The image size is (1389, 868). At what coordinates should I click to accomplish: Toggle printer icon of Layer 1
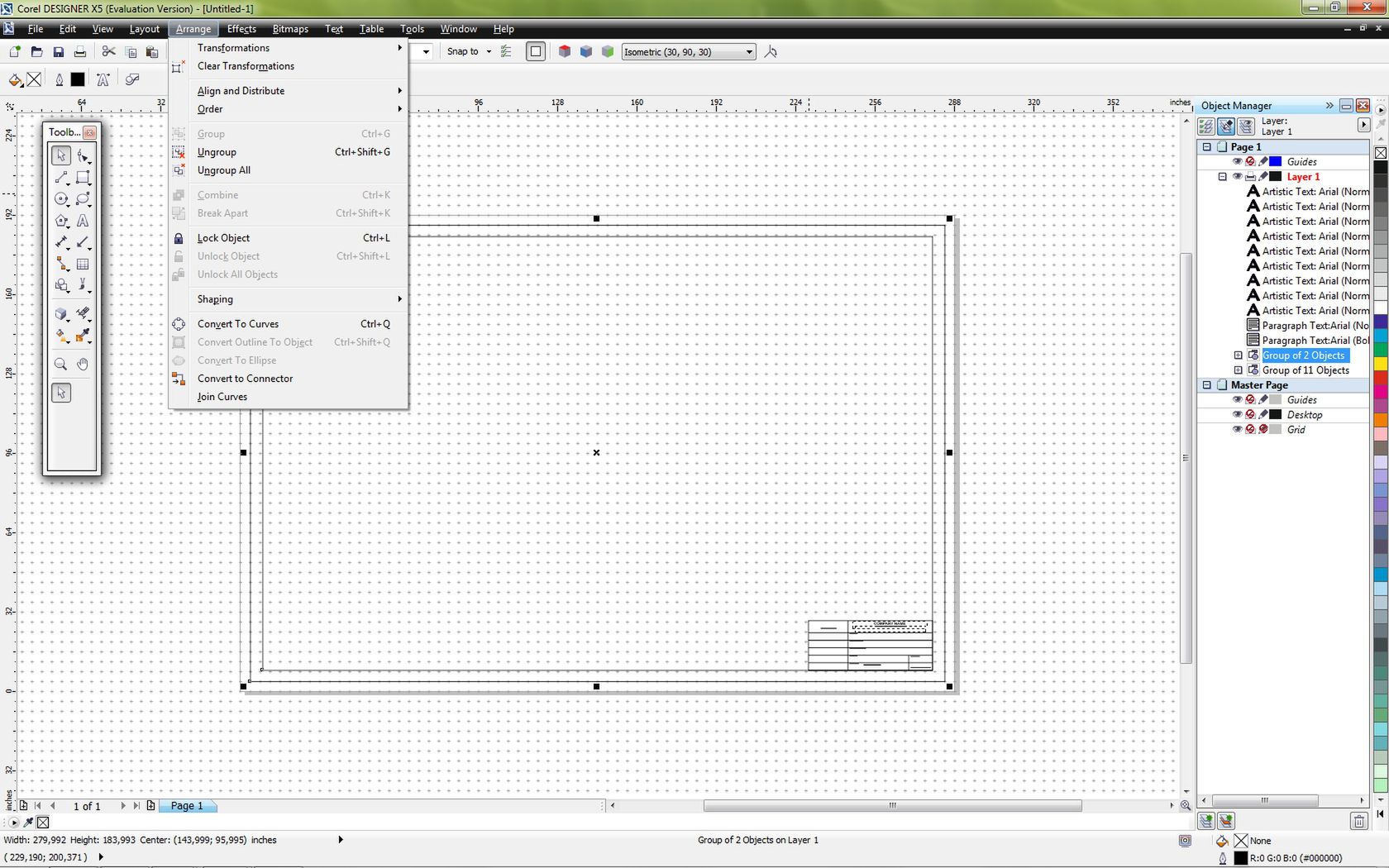1250,177
